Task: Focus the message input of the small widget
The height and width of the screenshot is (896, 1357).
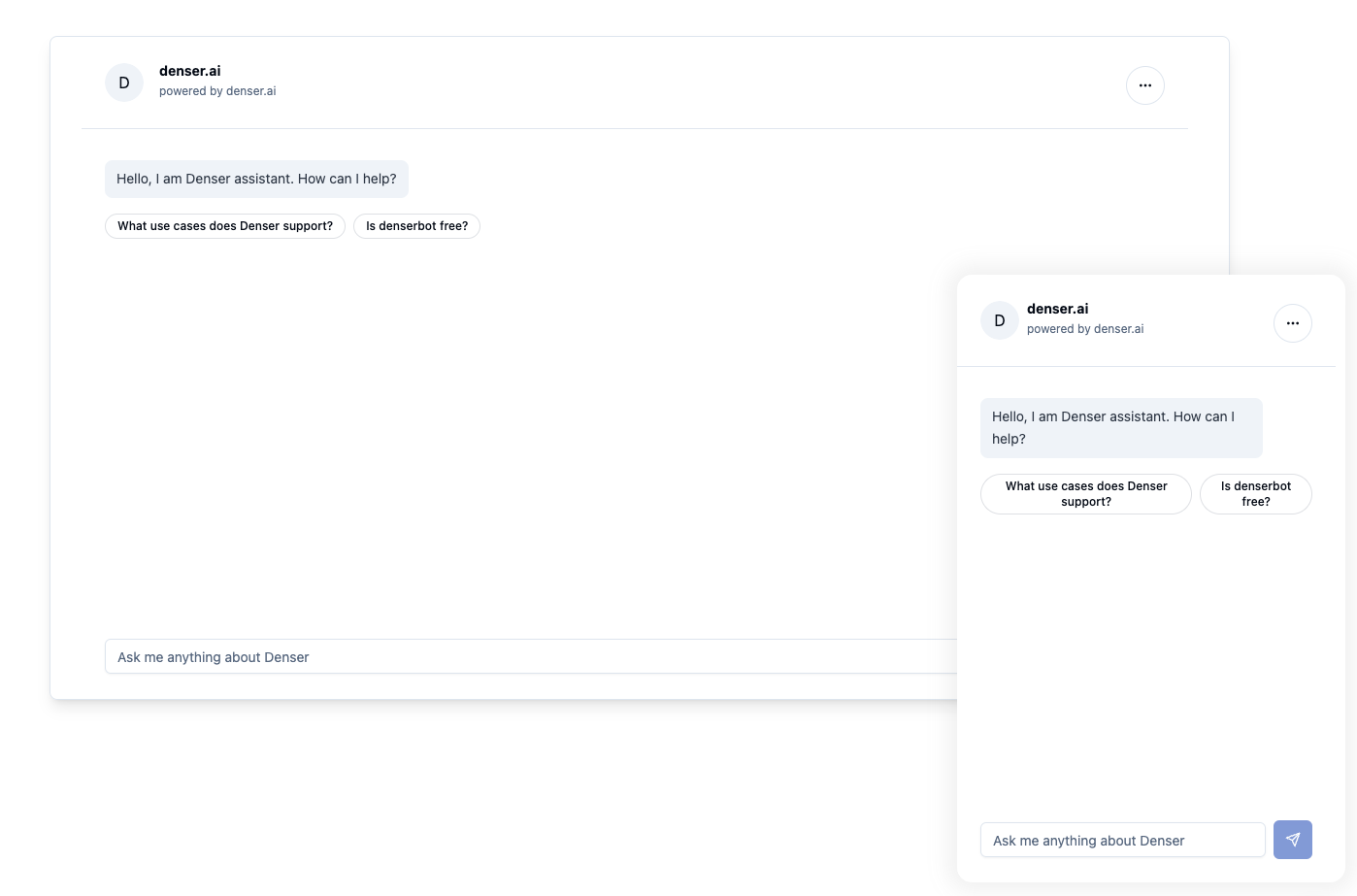Action: tap(1122, 840)
